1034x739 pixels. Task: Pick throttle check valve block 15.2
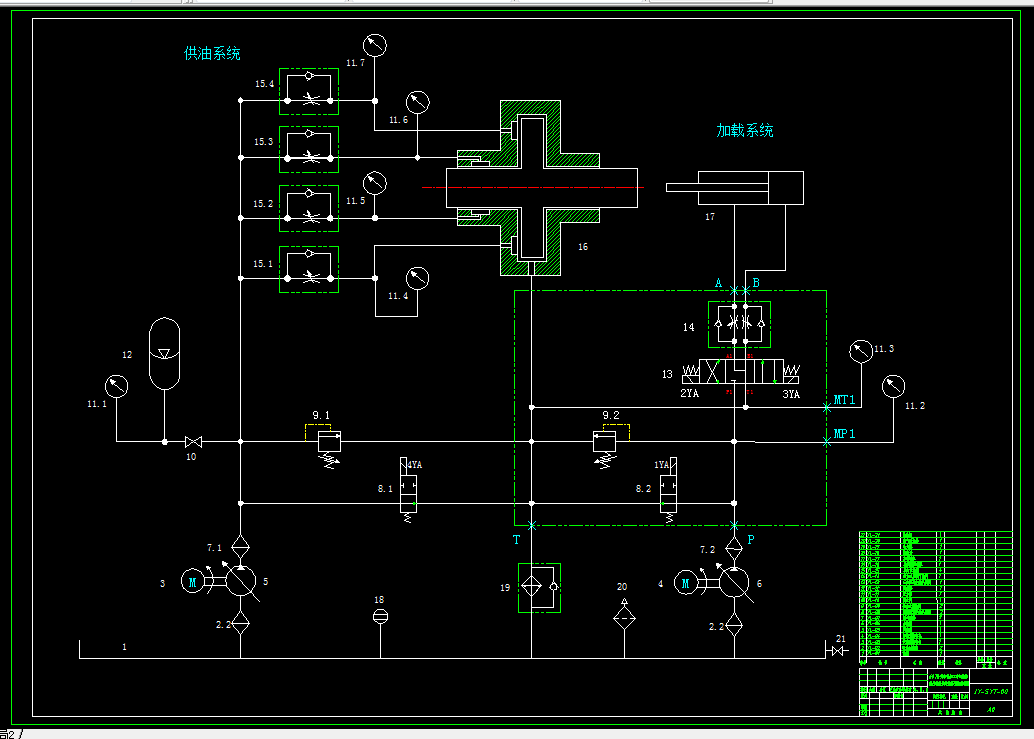click(309, 208)
